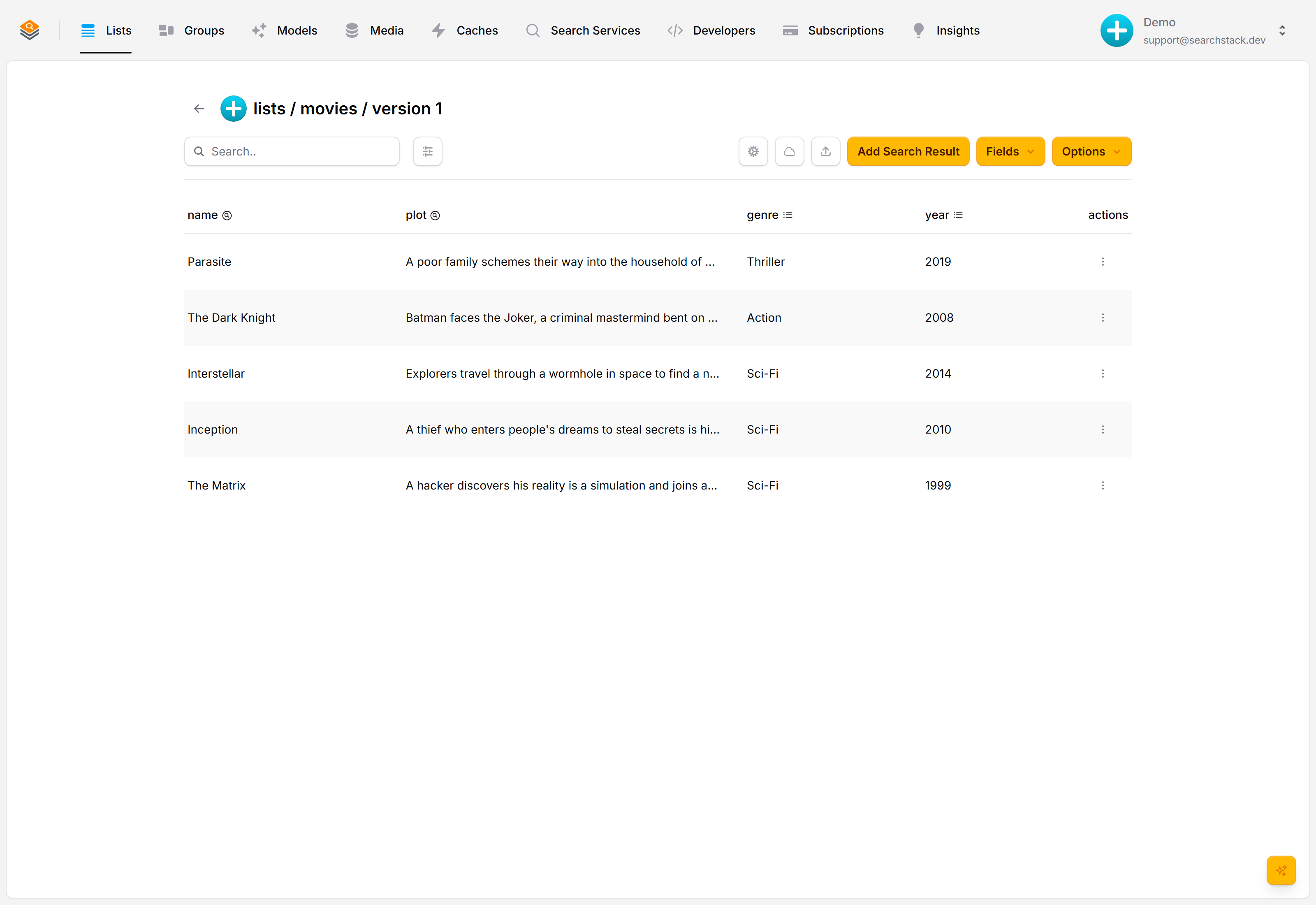
Task: Open the Lists tab
Action: pyautogui.click(x=106, y=30)
